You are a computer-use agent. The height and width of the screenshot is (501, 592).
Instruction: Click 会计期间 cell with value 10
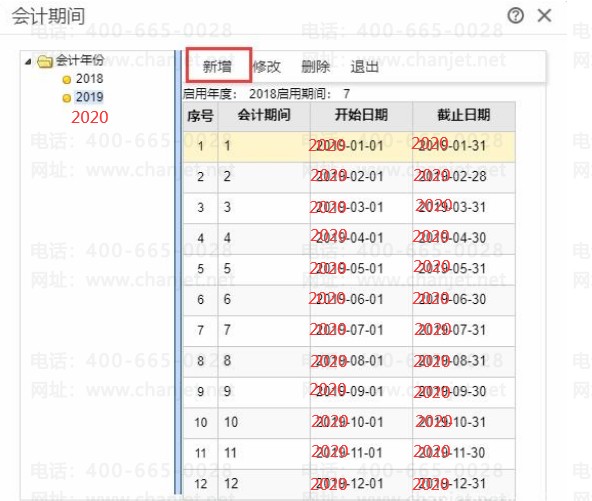(264, 422)
